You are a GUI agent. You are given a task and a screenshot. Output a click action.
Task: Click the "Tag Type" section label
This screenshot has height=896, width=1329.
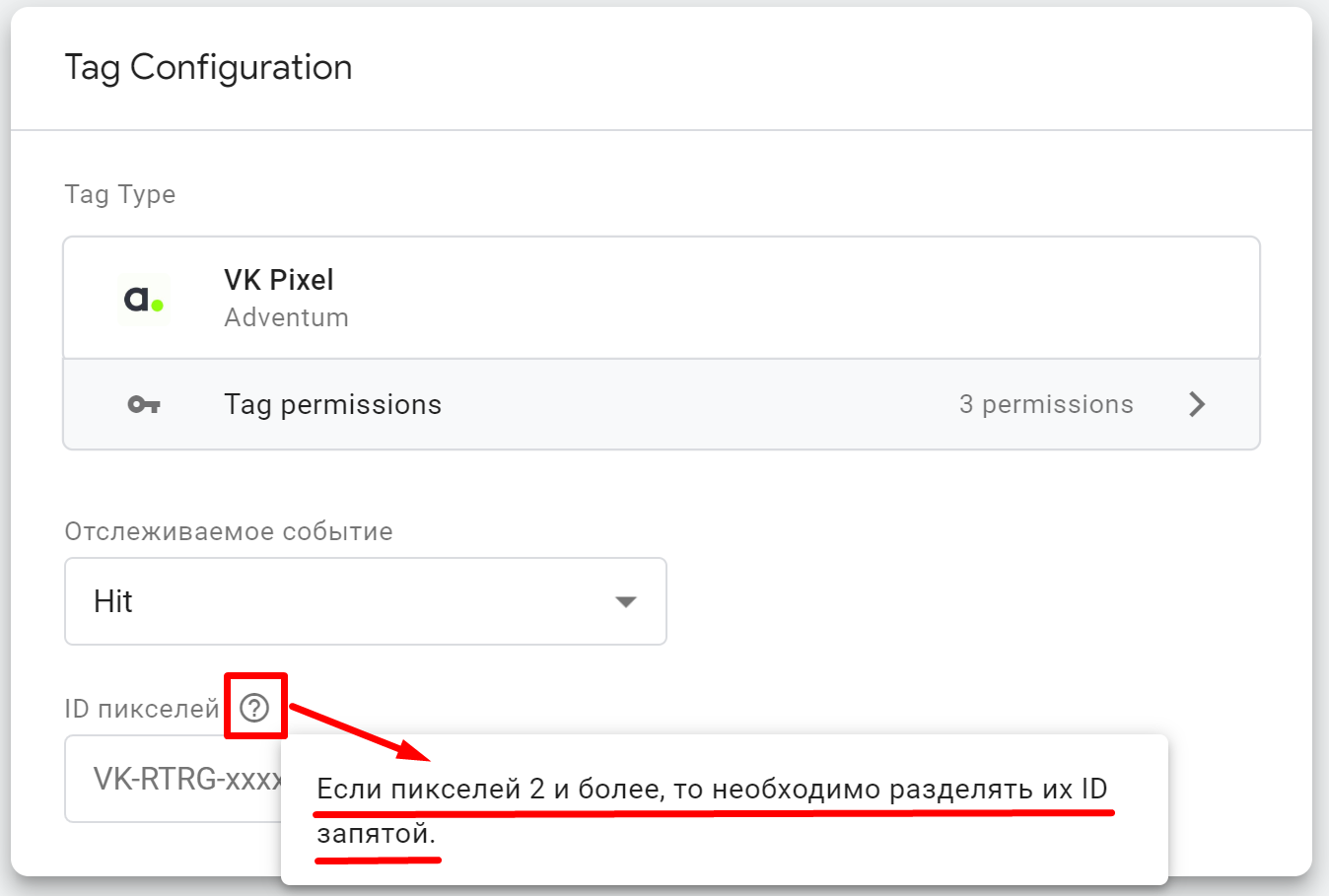[x=119, y=194]
